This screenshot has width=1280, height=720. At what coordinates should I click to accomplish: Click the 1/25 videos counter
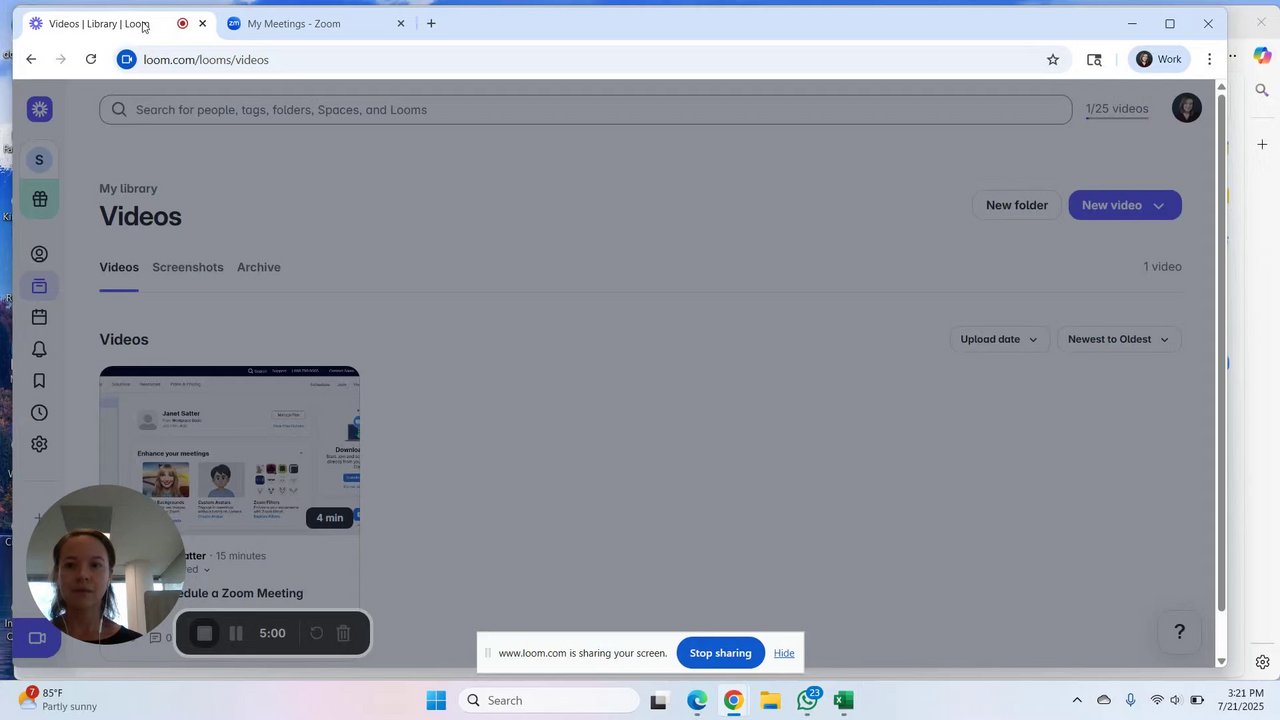[1117, 109]
